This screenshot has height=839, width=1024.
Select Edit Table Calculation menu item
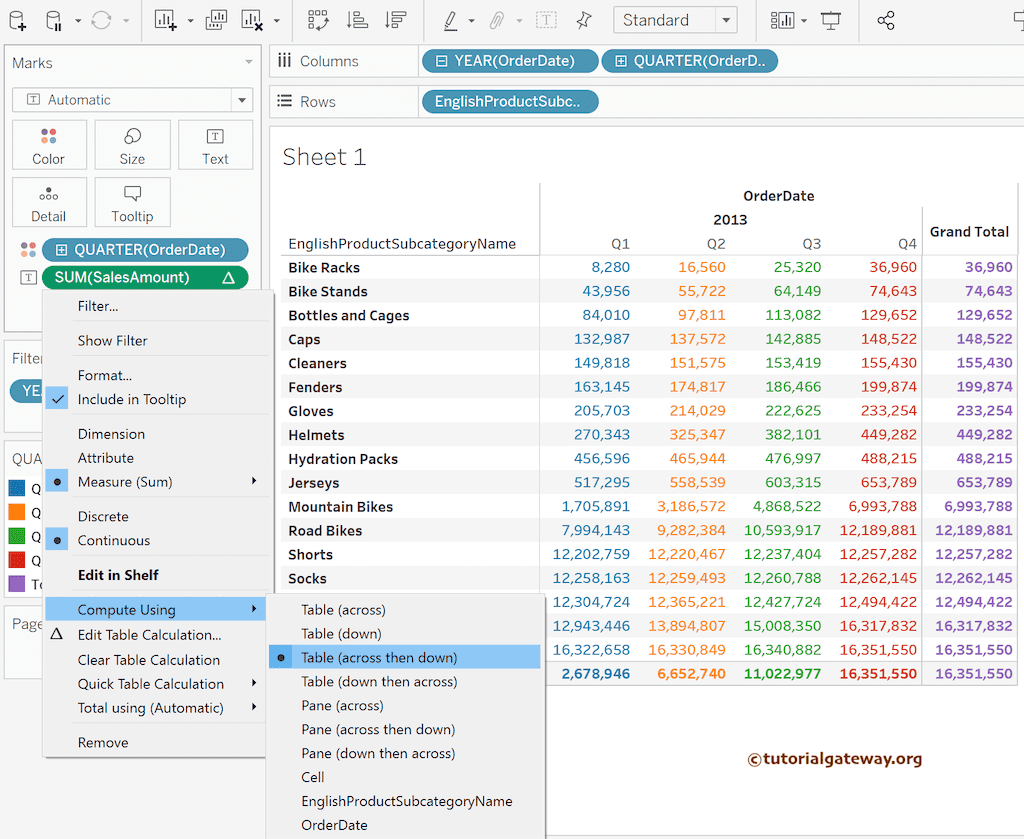click(149, 635)
